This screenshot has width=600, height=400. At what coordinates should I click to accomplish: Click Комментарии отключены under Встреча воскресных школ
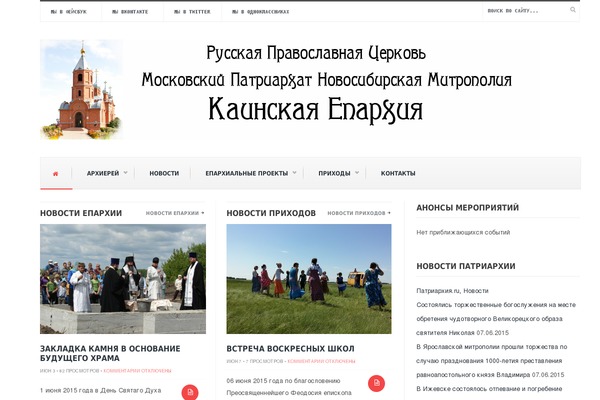click(x=321, y=361)
